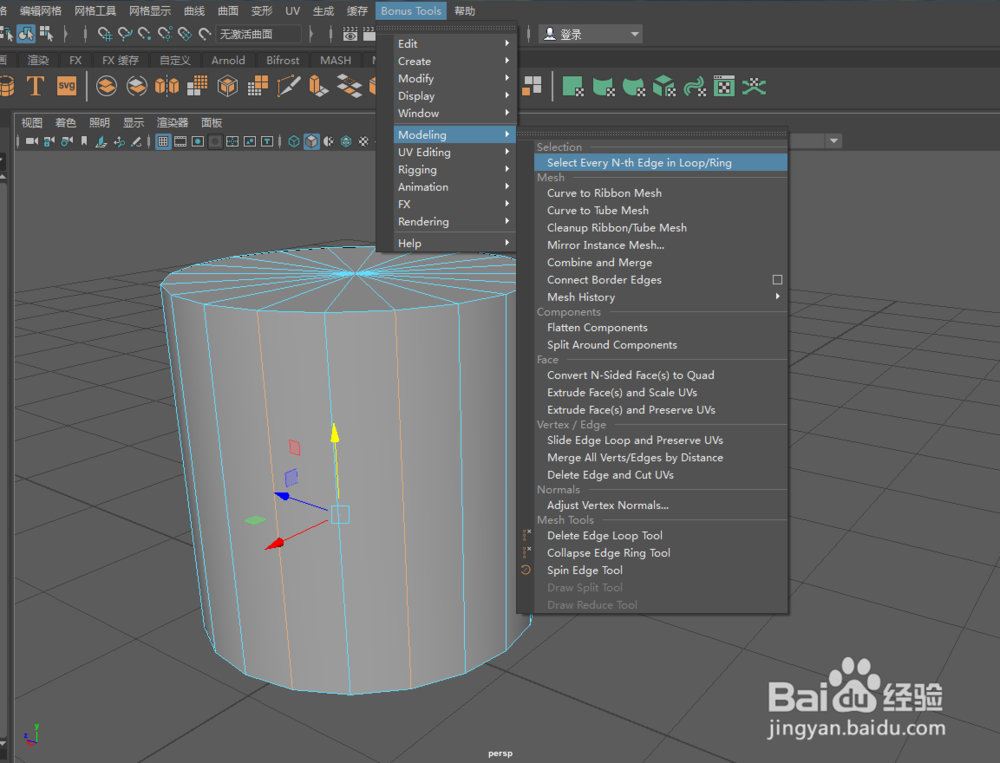Click the green cube UV shelf icon
This screenshot has width=1000, height=763.
click(664, 85)
